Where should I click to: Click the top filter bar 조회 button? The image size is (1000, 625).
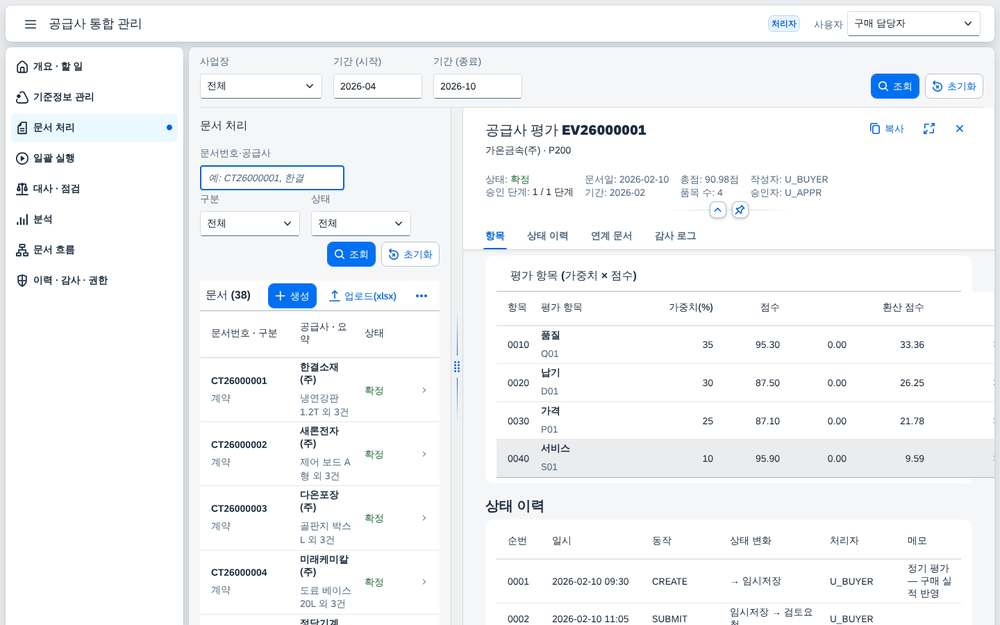click(x=895, y=86)
